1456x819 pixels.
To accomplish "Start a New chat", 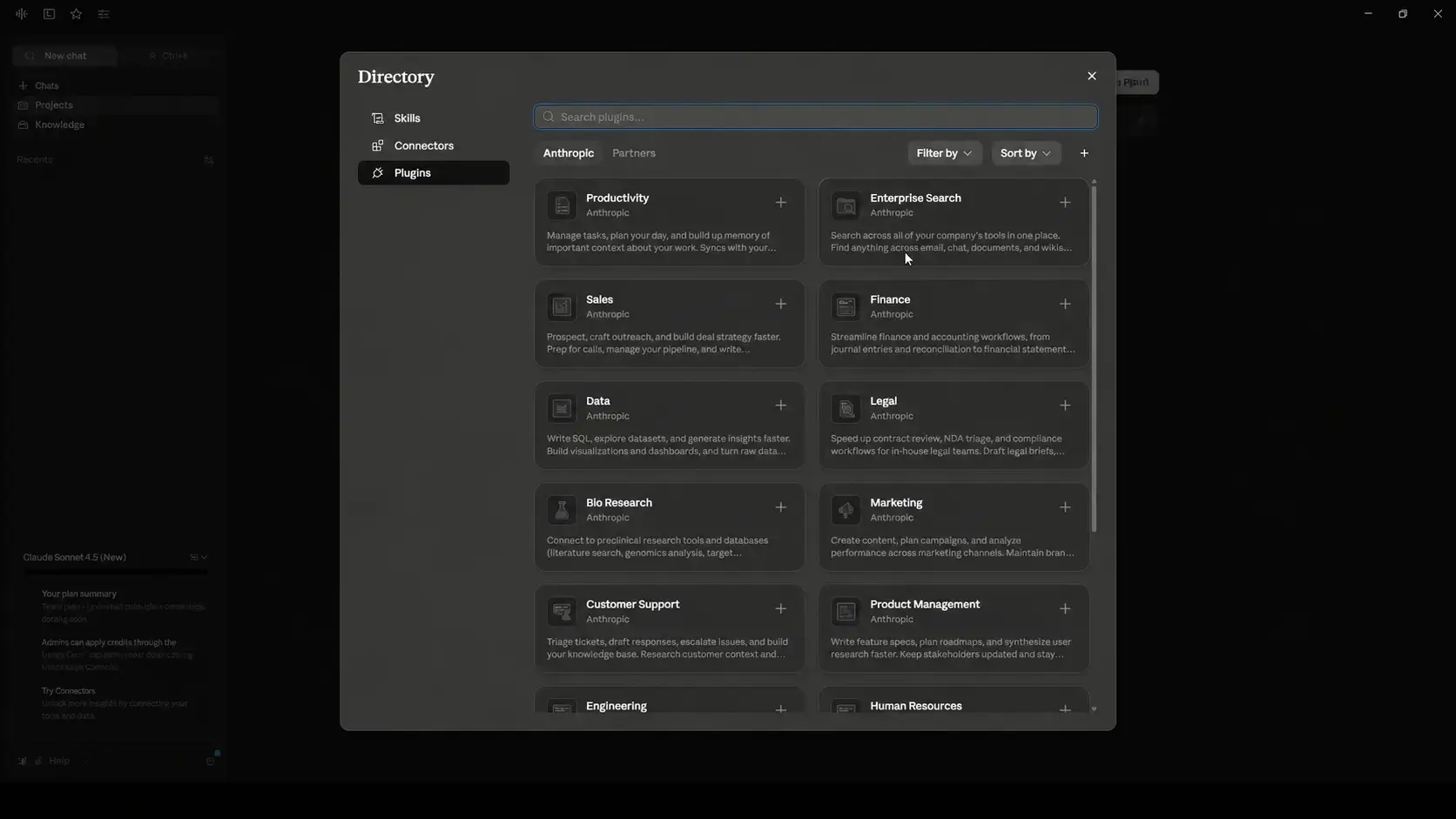I will [64, 56].
